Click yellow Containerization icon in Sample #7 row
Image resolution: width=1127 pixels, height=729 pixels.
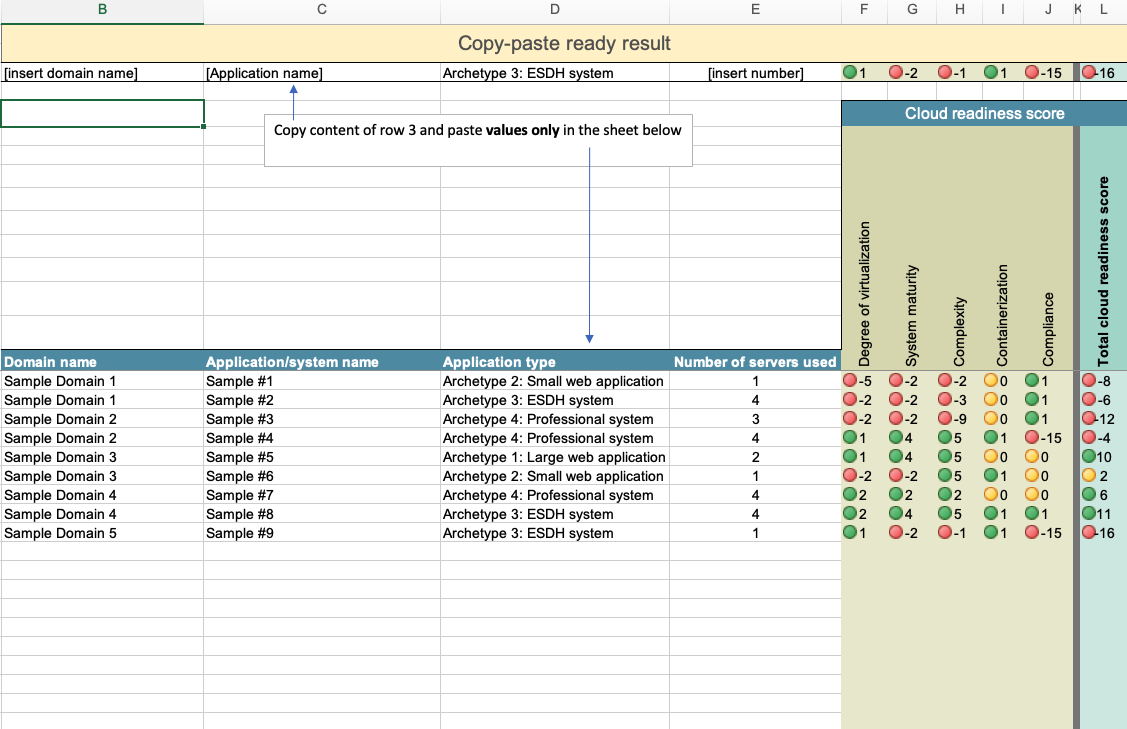coord(990,495)
